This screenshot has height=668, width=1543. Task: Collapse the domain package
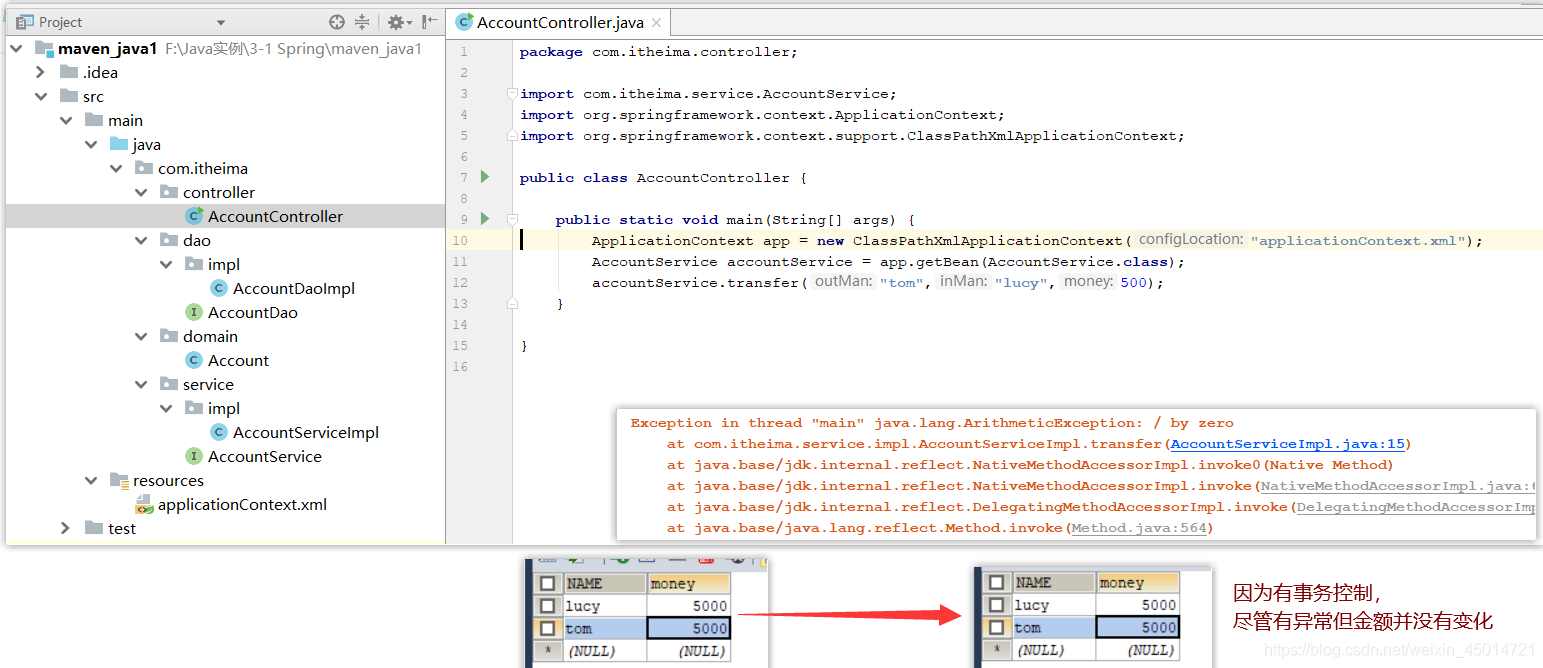point(141,336)
